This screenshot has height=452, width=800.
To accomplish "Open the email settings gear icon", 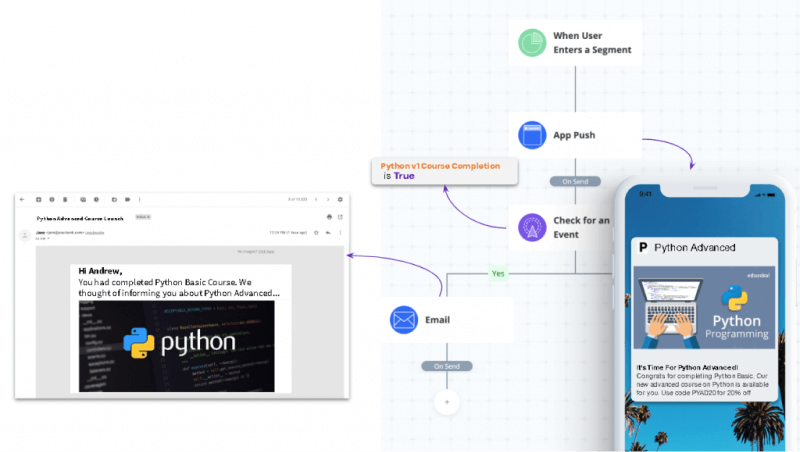I will 340,200.
